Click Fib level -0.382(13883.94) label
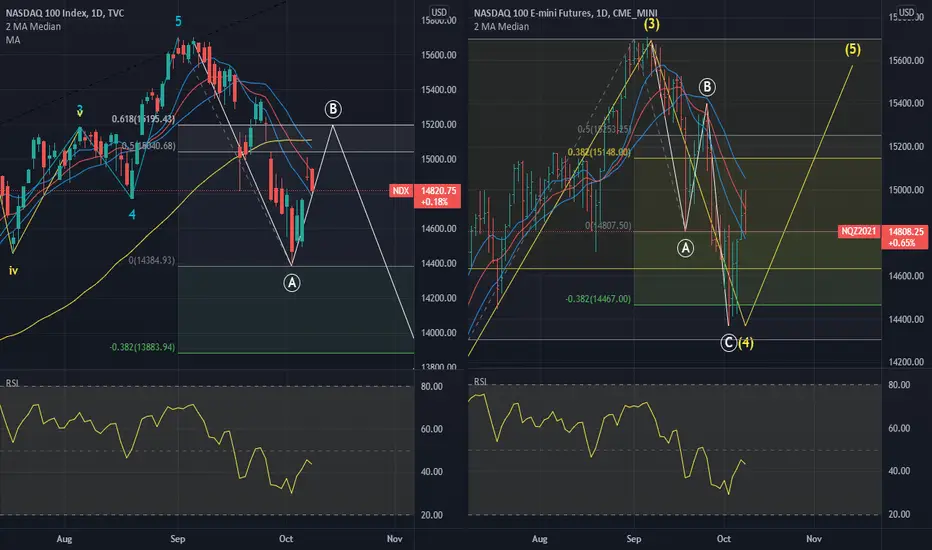The height and width of the screenshot is (550, 932). click(142, 347)
